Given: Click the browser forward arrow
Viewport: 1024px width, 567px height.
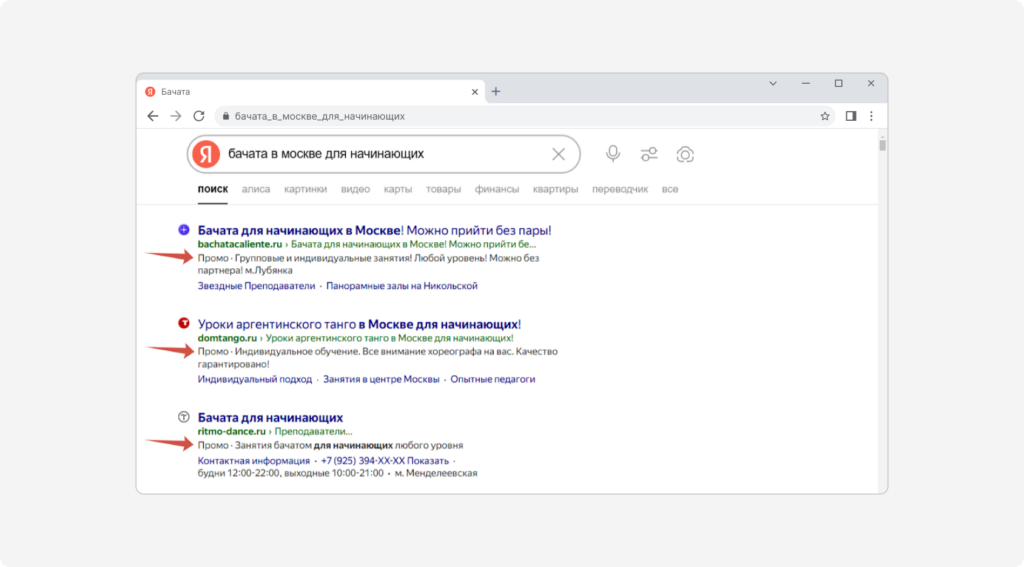Looking at the screenshot, I should pos(176,116).
